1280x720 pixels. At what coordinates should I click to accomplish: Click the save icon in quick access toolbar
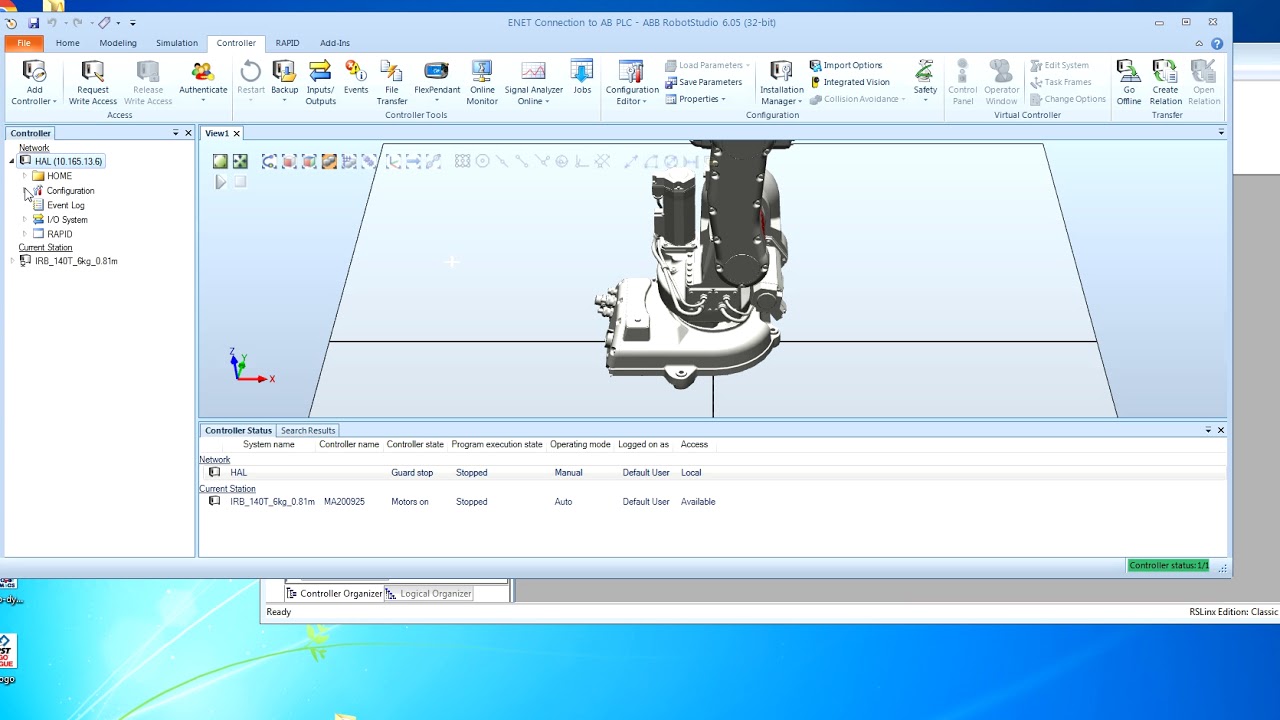(x=34, y=23)
